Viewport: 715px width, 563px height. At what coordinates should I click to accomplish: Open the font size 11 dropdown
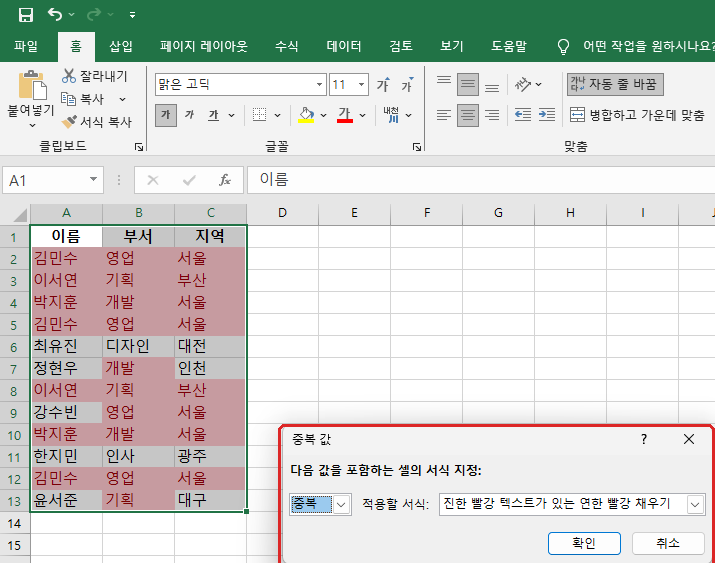(361, 85)
